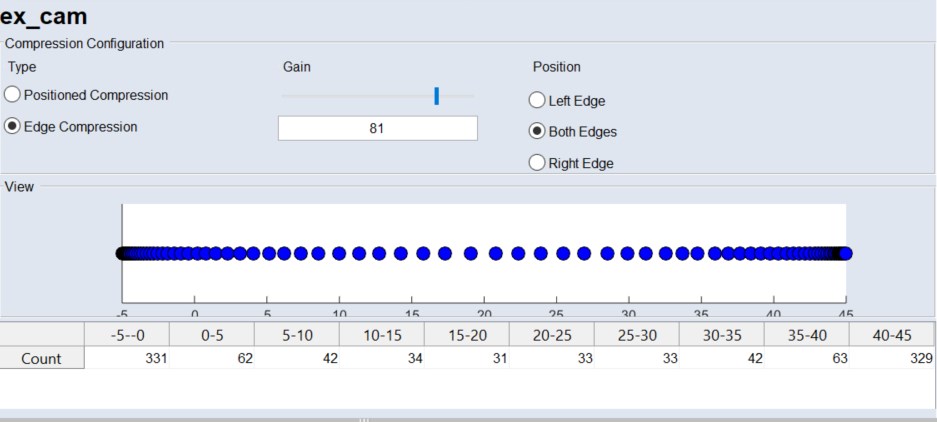Click the blue Gain slider thumb
Image resolution: width=937 pixels, height=422 pixels.
[437, 96]
